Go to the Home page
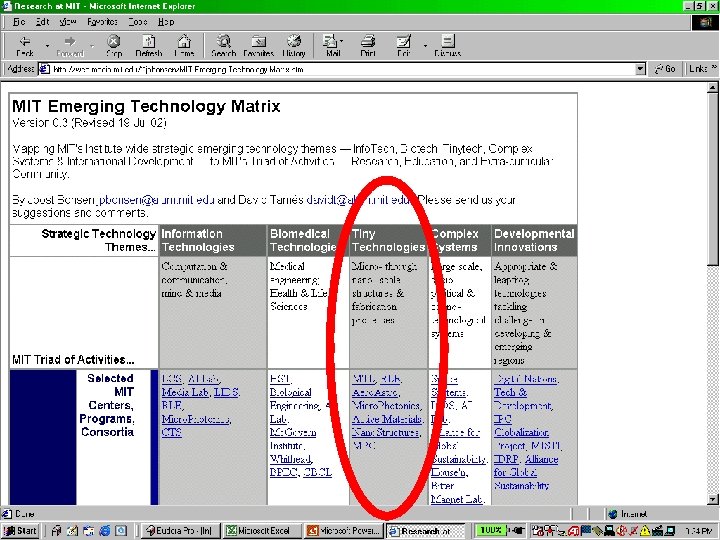Viewport: 720px width, 540px height. click(184, 46)
